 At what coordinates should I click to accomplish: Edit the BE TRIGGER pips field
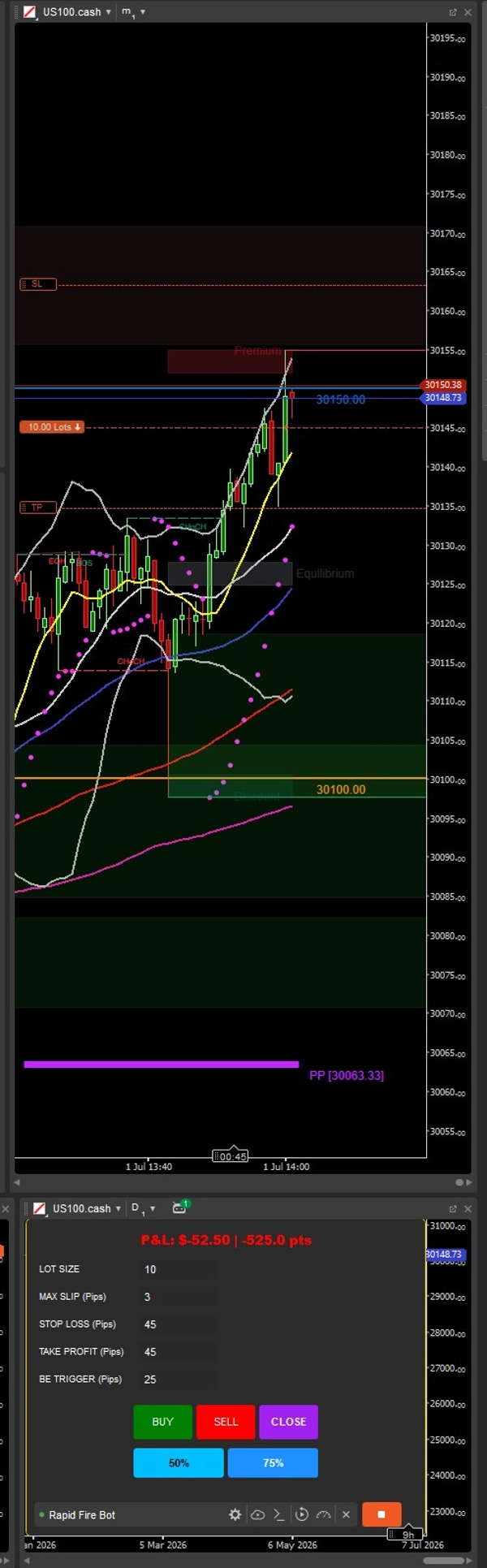(x=179, y=1380)
